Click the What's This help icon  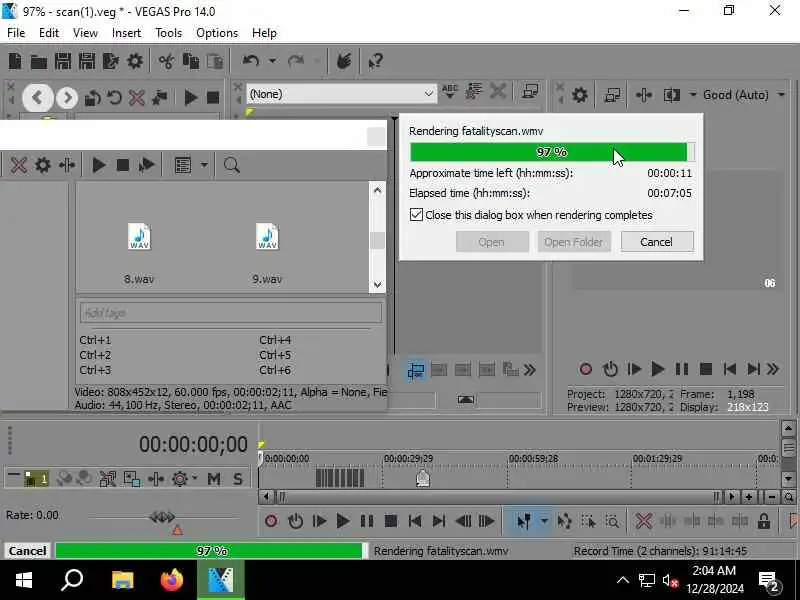pyautogui.click(x=376, y=61)
